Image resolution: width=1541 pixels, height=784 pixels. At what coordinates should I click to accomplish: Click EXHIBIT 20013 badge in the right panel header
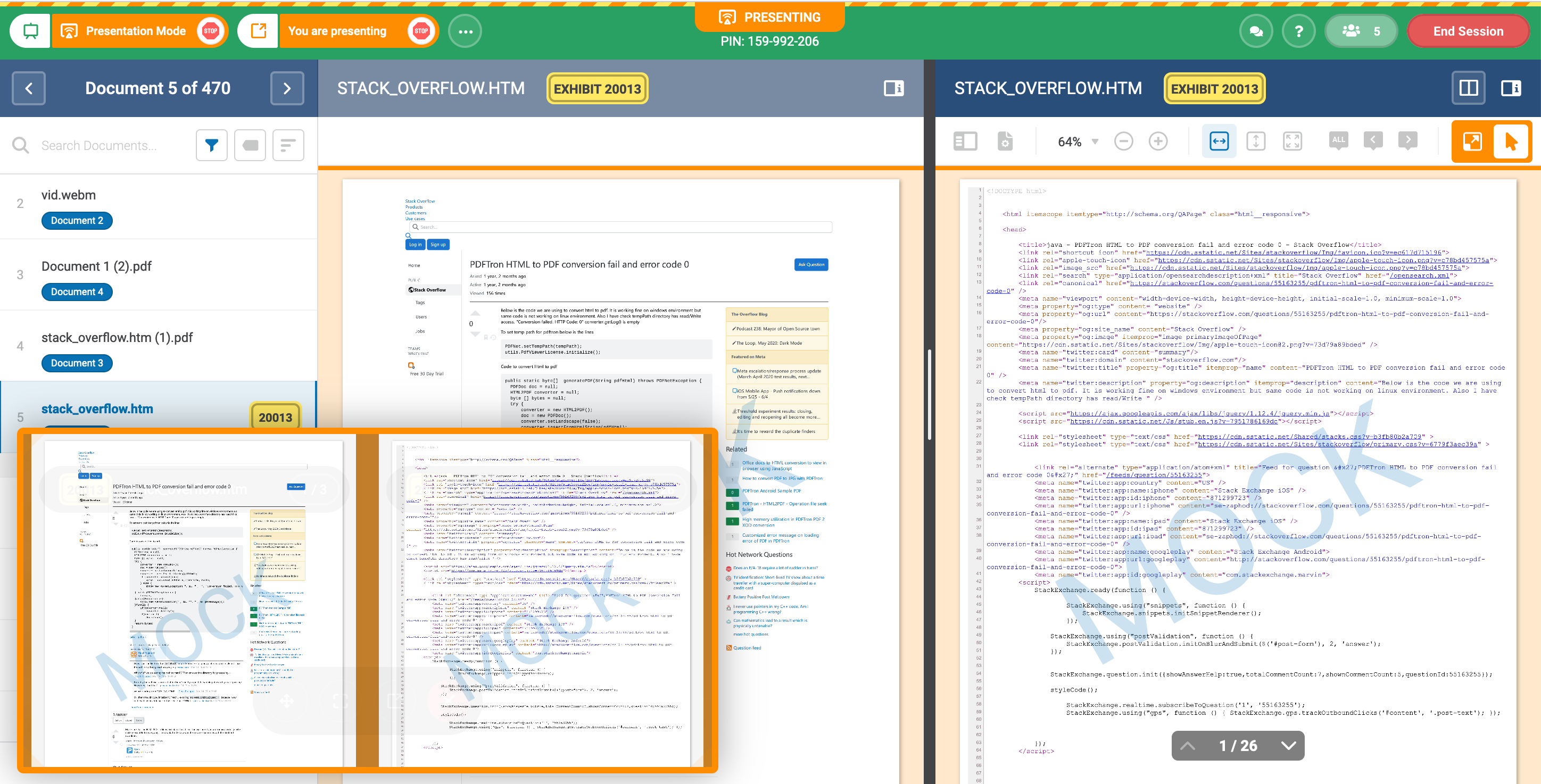click(x=1214, y=89)
